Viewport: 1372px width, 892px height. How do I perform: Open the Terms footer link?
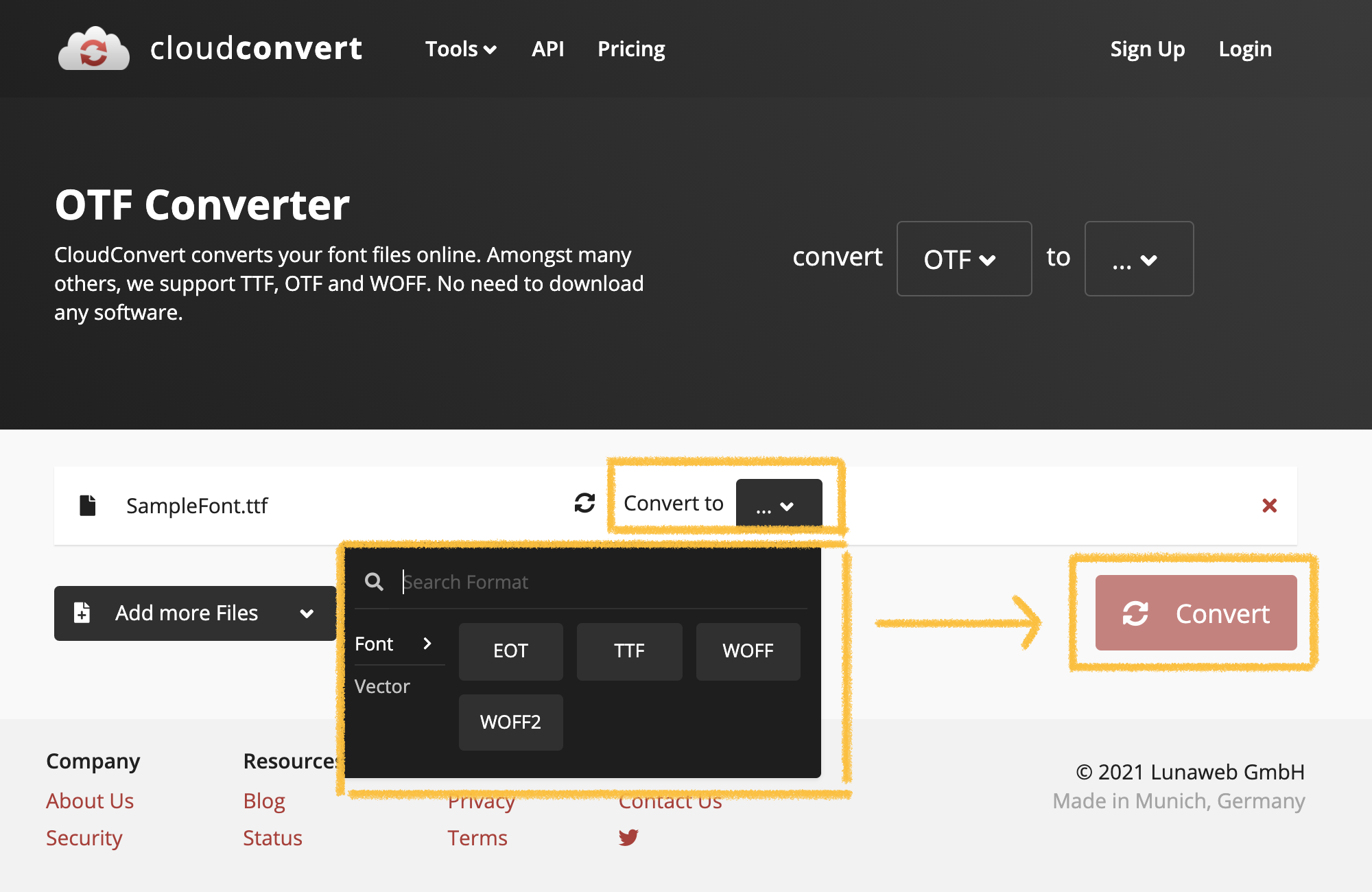pyautogui.click(x=477, y=838)
